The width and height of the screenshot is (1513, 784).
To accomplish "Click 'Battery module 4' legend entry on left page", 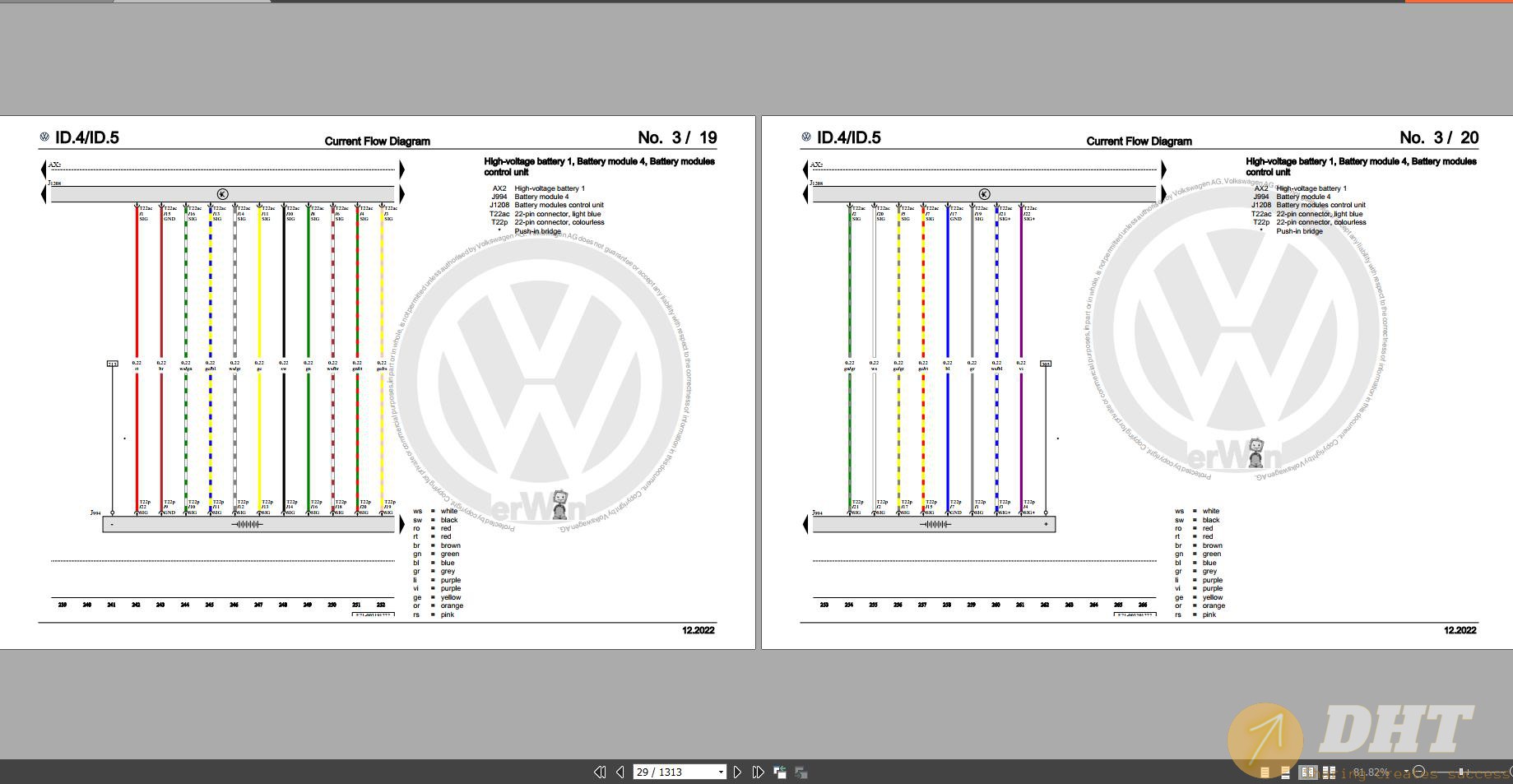I will (541, 197).
